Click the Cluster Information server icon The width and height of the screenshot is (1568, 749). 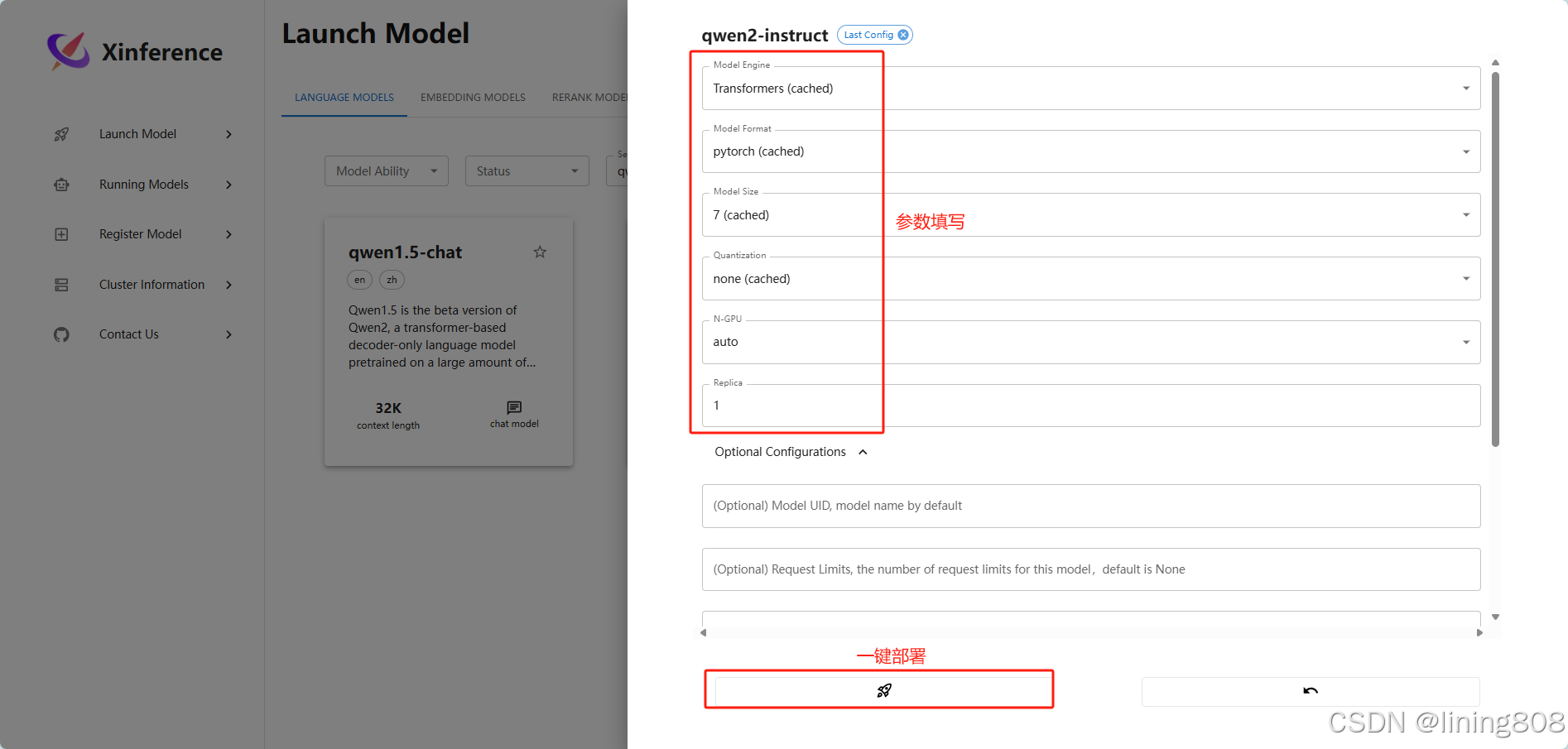61,285
